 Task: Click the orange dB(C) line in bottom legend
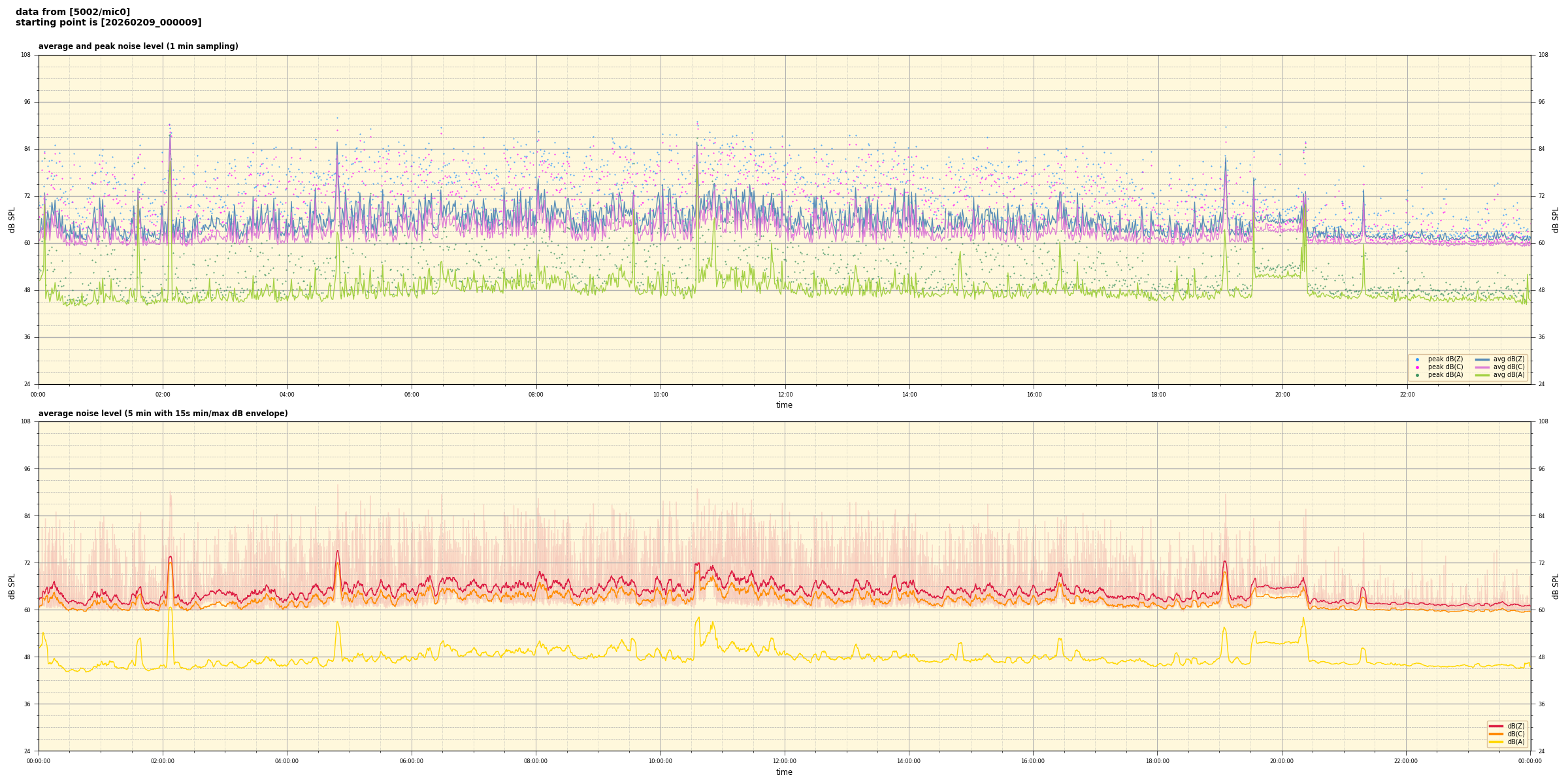coord(1496,734)
